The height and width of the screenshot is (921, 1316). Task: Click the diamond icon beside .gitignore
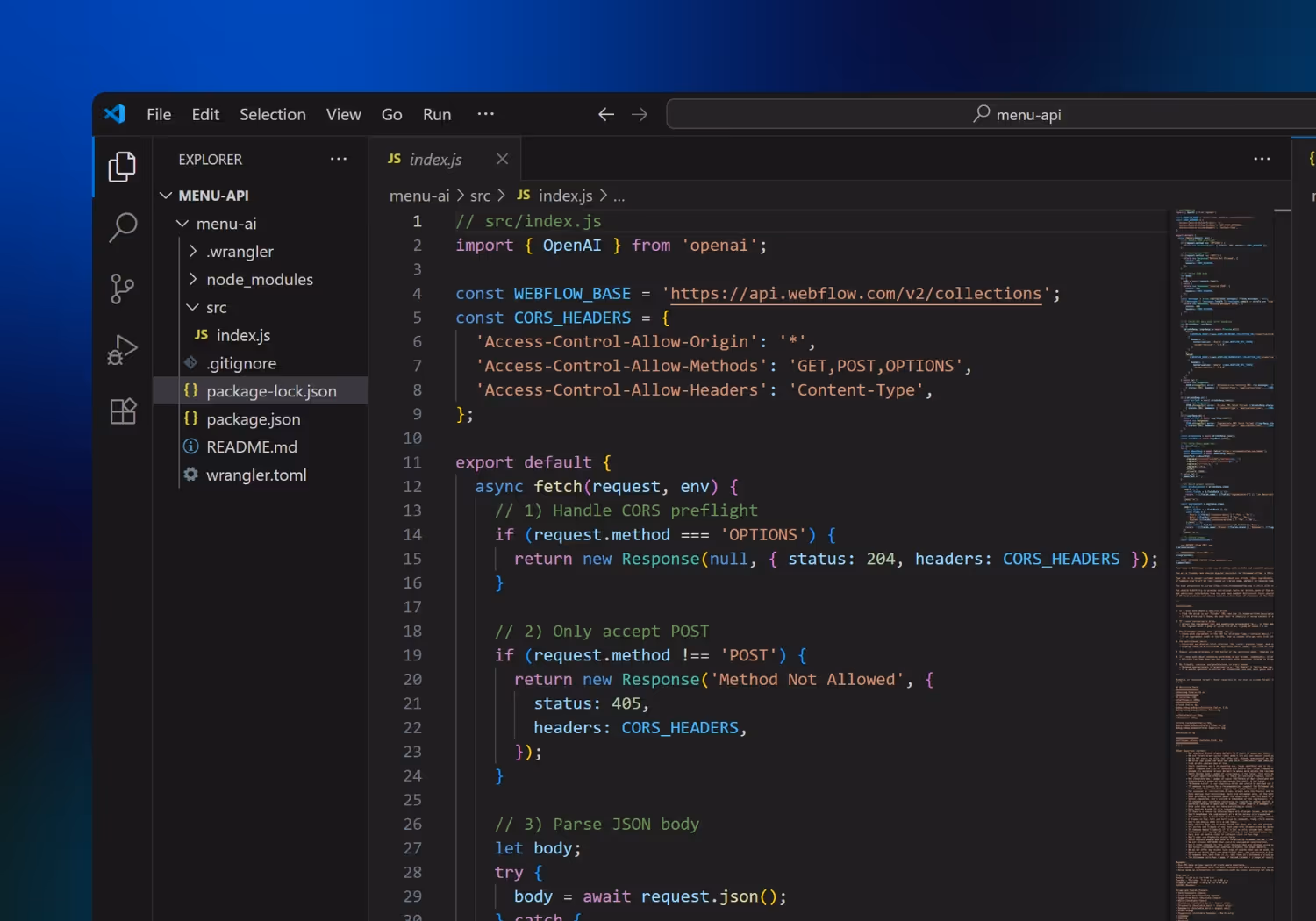pos(190,362)
